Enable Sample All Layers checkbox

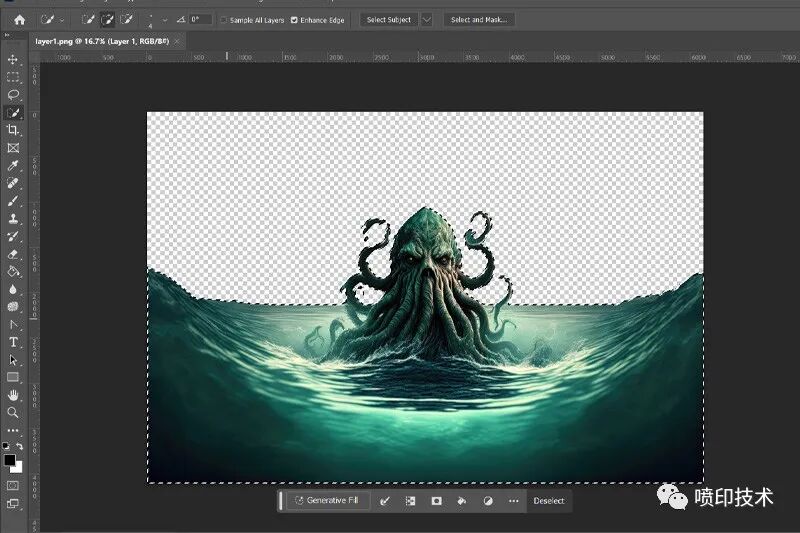[223, 20]
